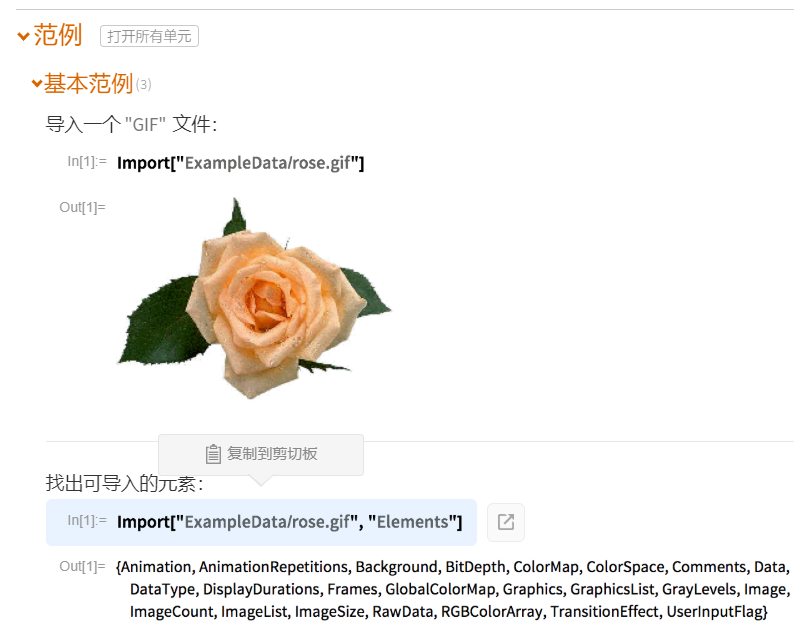Select the highlighted Import Elements input cell
The width and height of the screenshot is (794, 638).
(261, 522)
